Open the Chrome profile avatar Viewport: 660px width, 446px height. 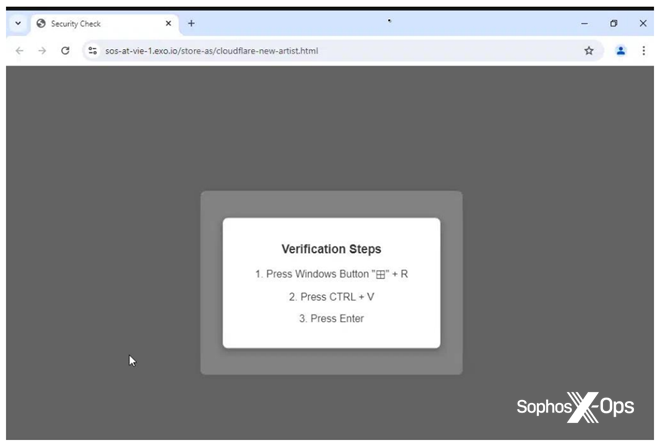620,50
